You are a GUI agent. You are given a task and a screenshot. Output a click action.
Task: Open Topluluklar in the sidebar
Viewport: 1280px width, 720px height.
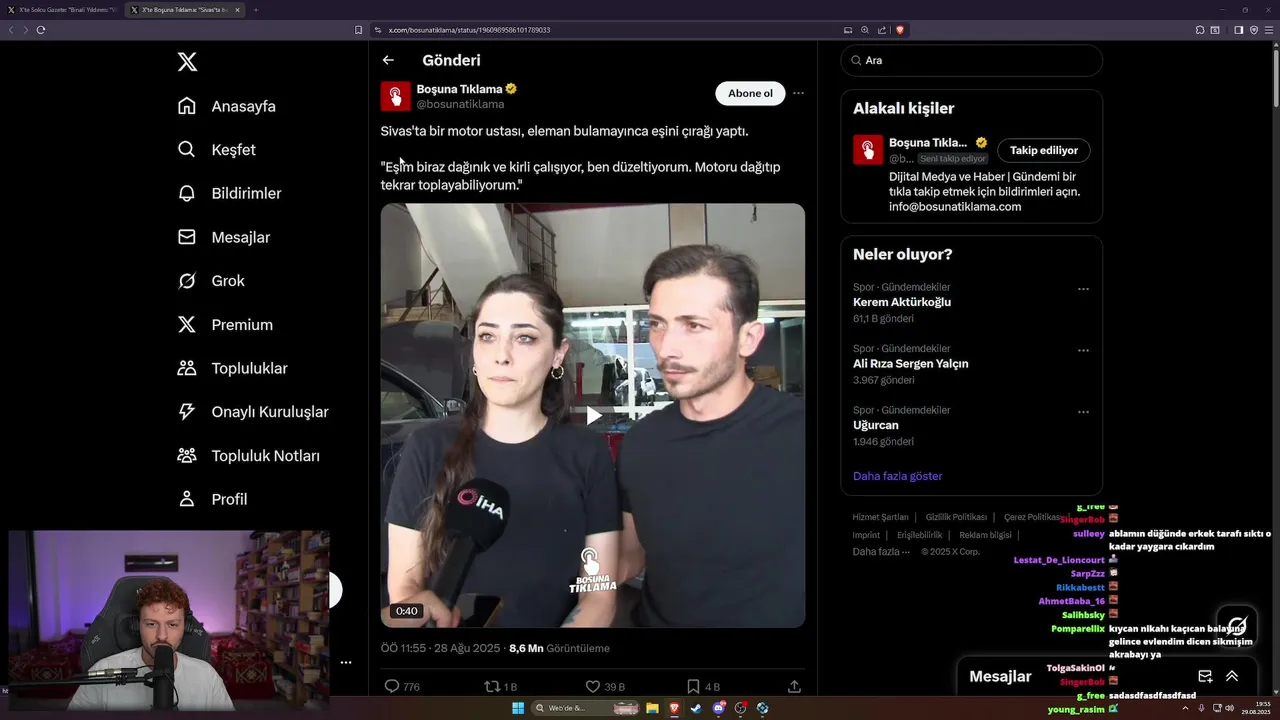click(232, 368)
